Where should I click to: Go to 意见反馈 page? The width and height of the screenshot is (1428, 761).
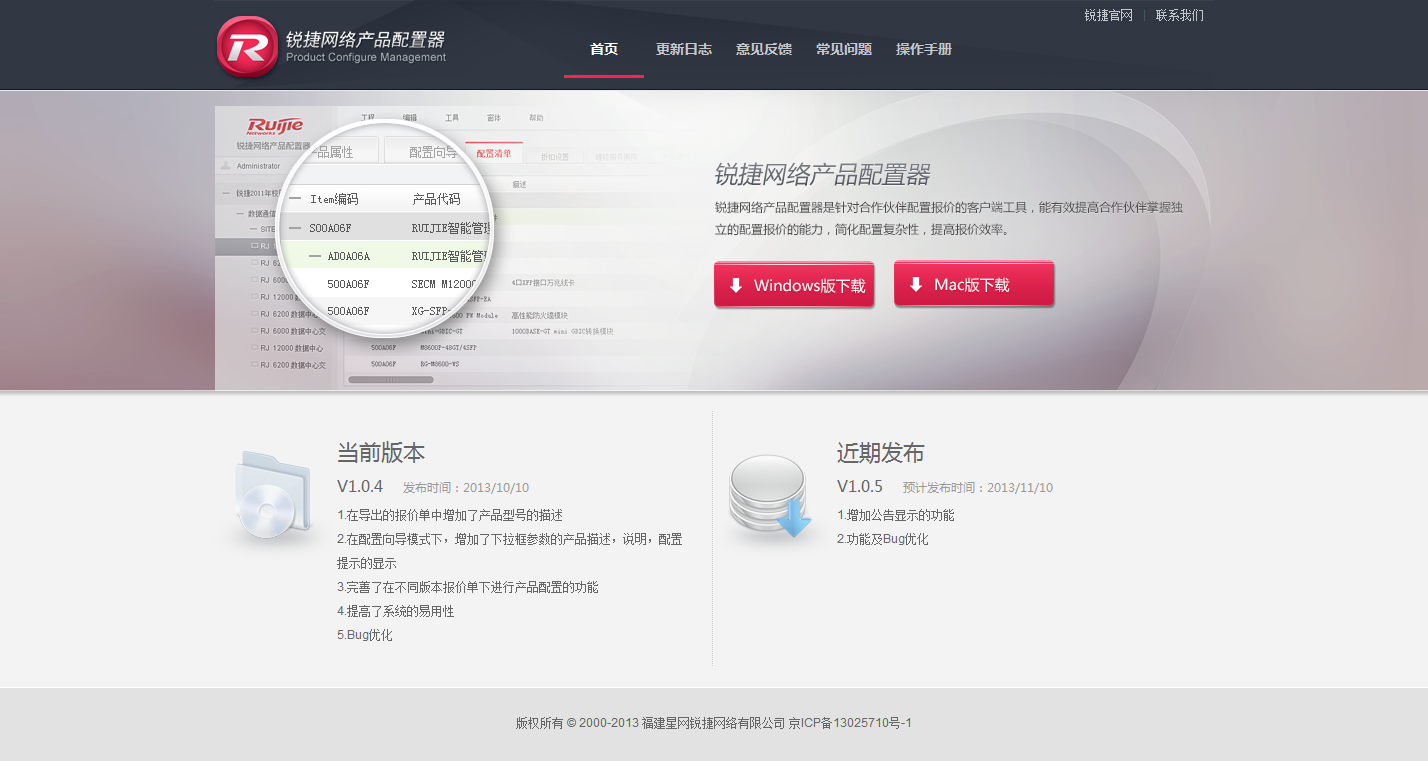click(x=764, y=49)
